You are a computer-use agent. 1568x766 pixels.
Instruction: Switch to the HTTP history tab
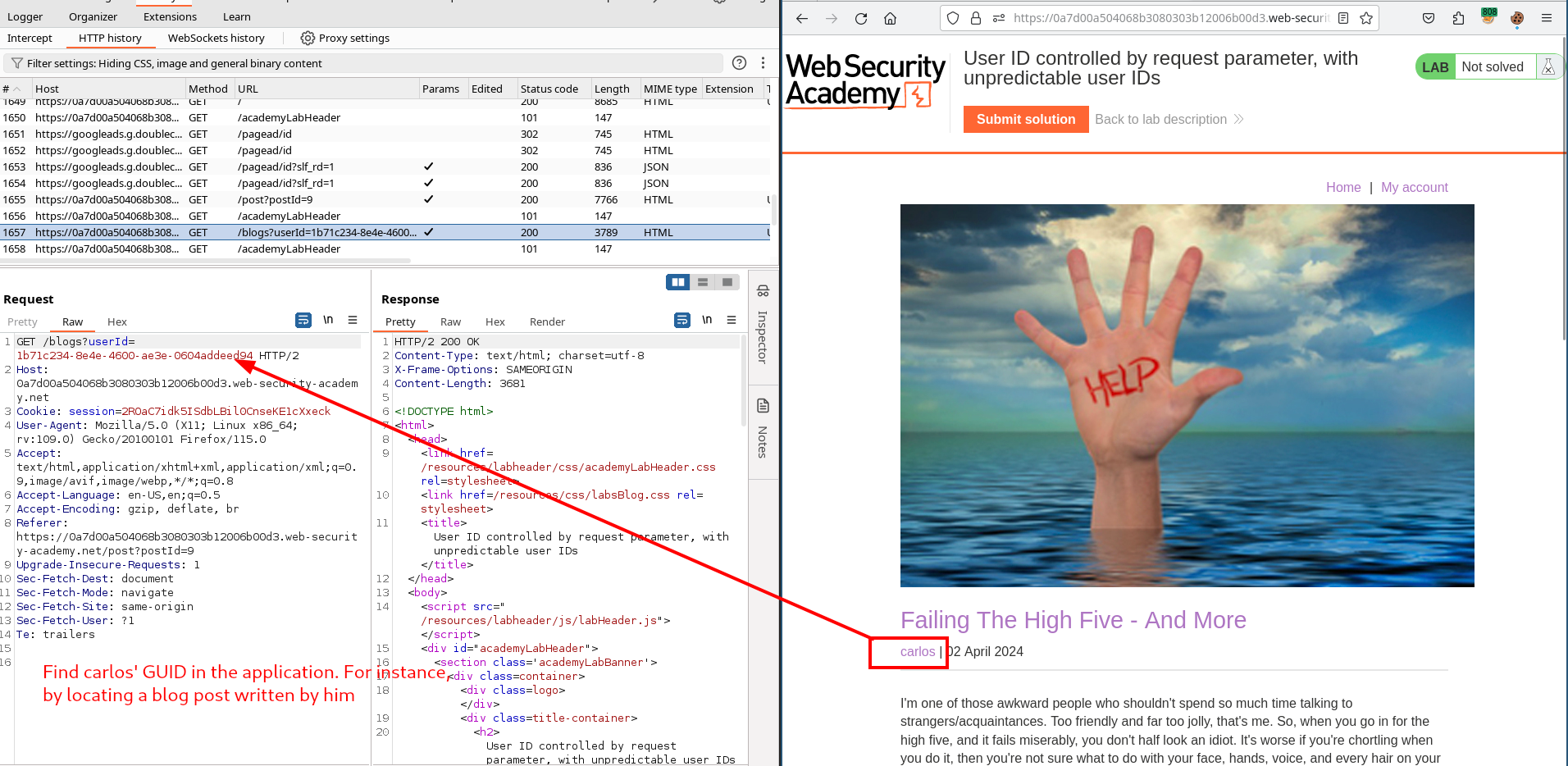tap(110, 38)
